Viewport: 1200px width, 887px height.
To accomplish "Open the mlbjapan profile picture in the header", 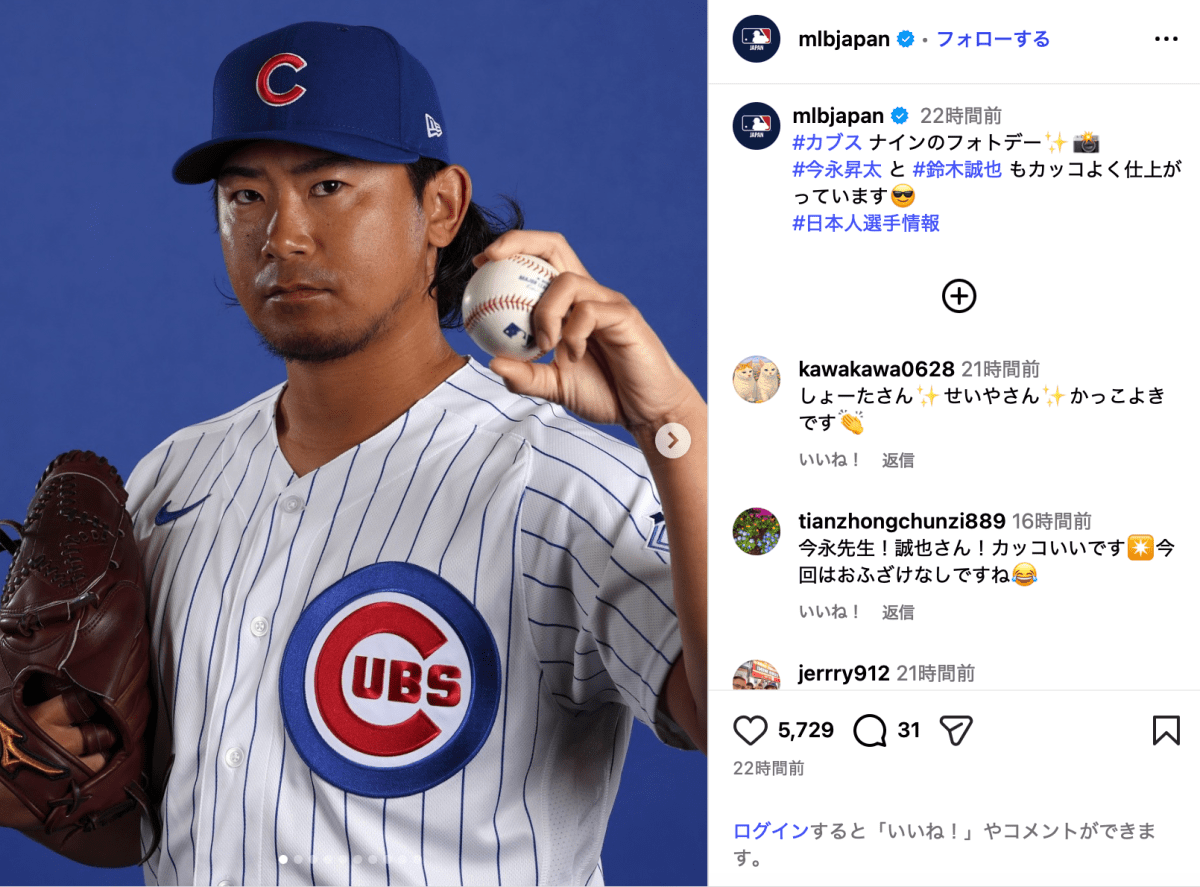I will coord(756,39).
